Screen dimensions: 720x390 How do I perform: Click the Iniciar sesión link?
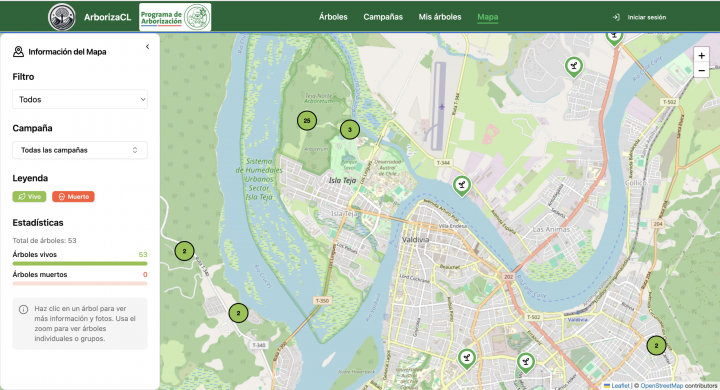[x=647, y=17]
